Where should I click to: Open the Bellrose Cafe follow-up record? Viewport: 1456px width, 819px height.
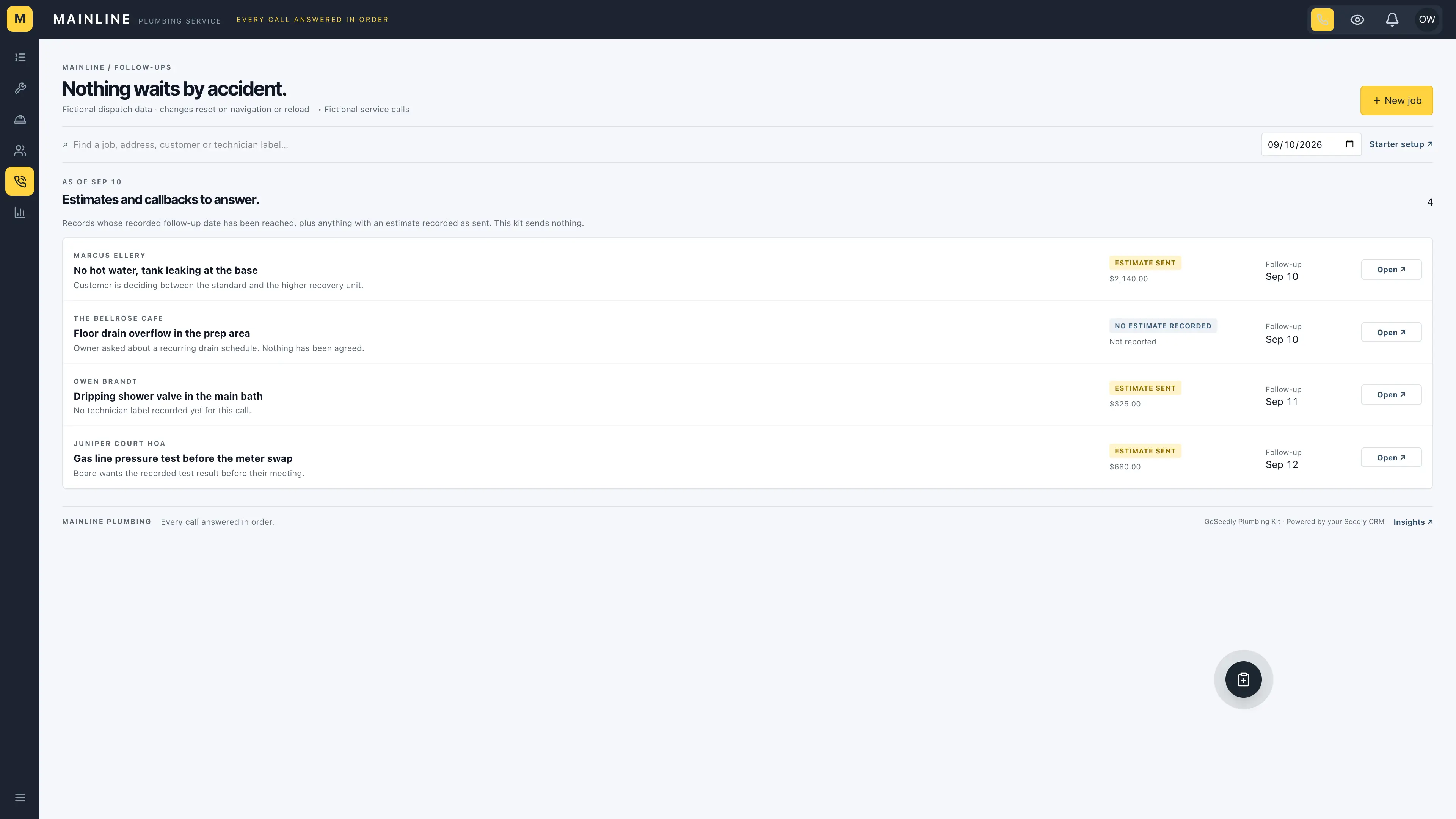pos(1391,333)
